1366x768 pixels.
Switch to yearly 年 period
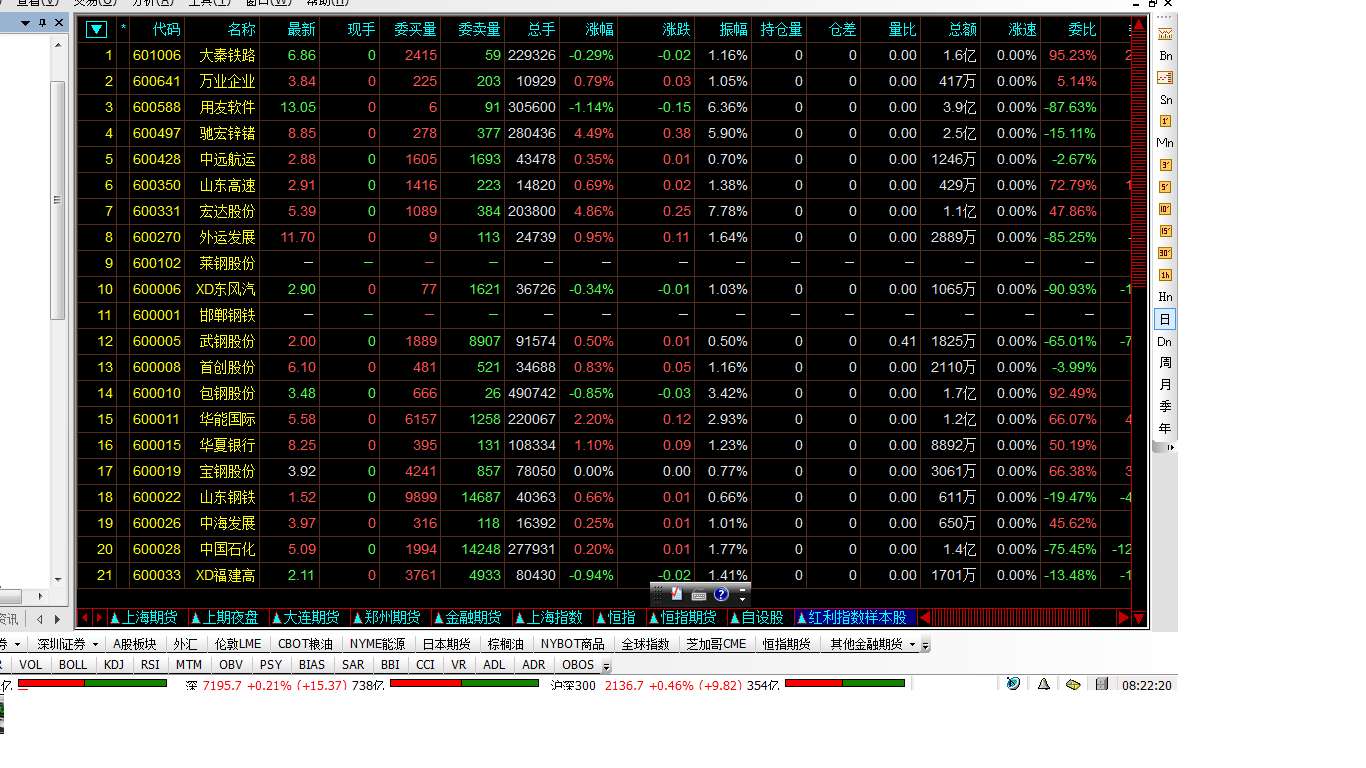[1165, 428]
